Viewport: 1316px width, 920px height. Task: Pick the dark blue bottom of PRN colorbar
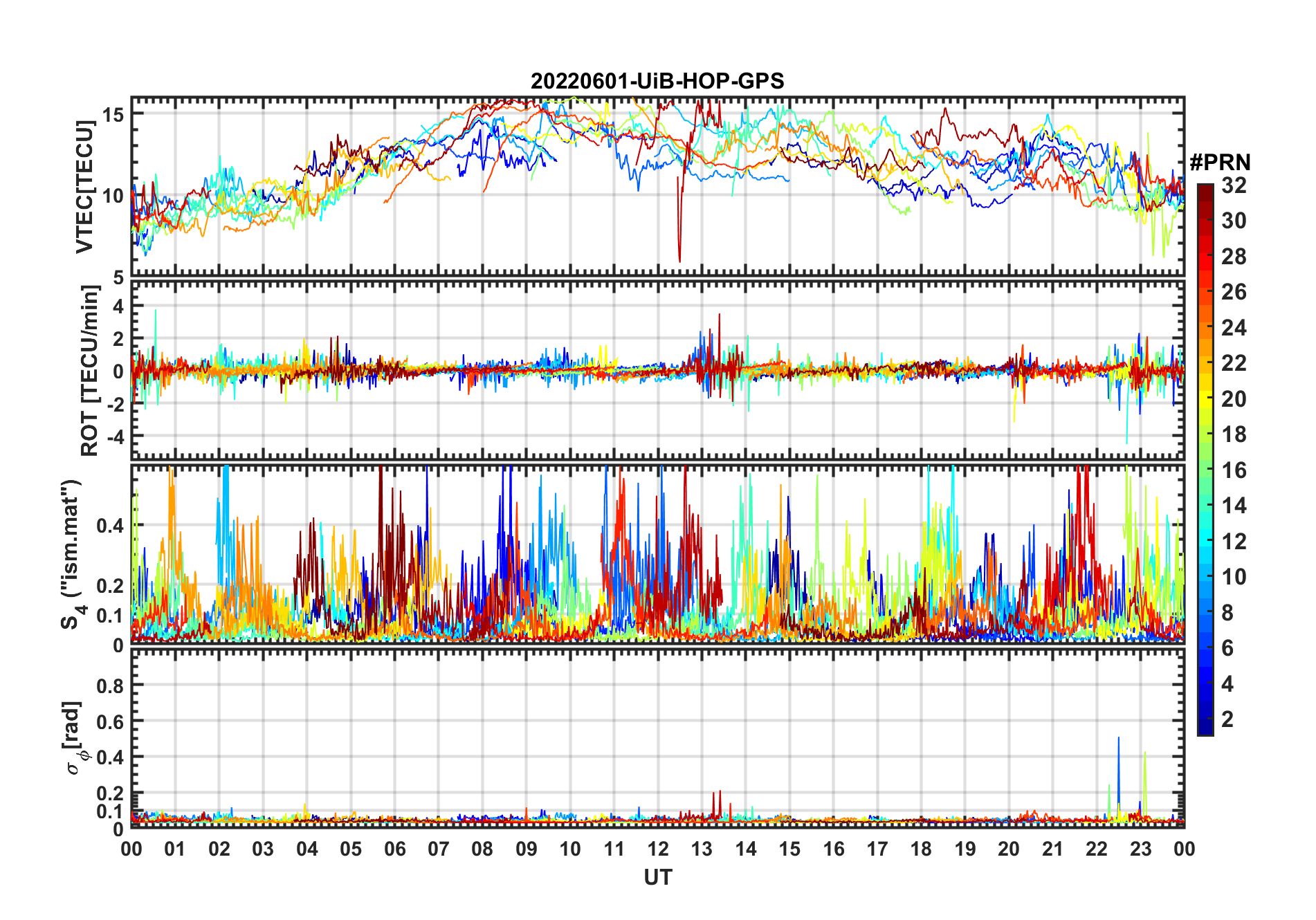point(1205,729)
